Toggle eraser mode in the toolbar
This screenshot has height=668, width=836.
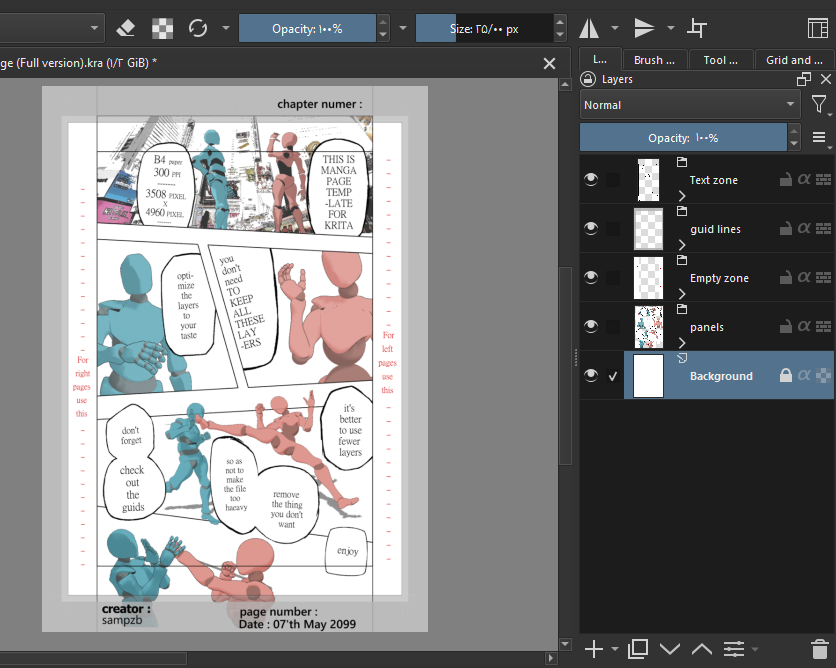click(x=126, y=28)
